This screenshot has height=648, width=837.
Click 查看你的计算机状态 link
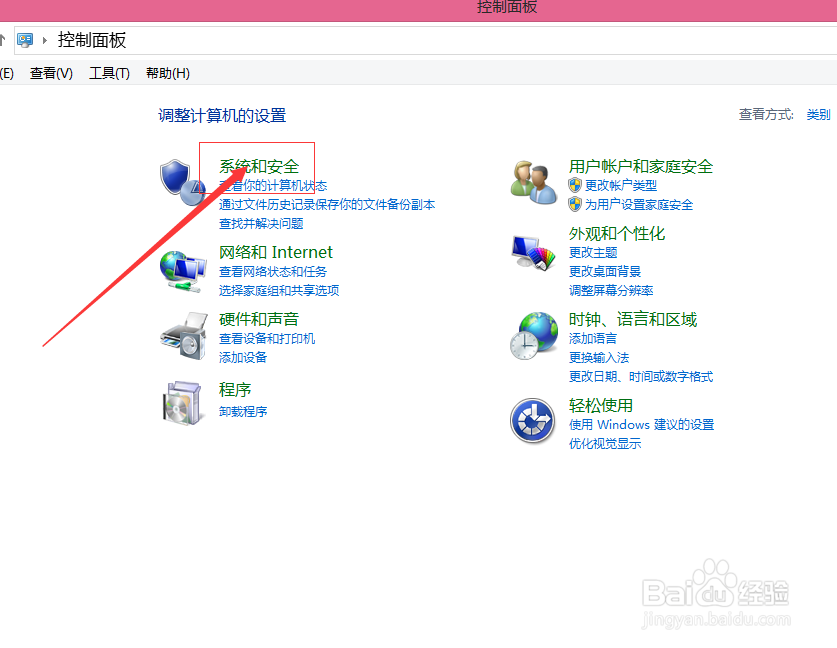pos(273,185)
